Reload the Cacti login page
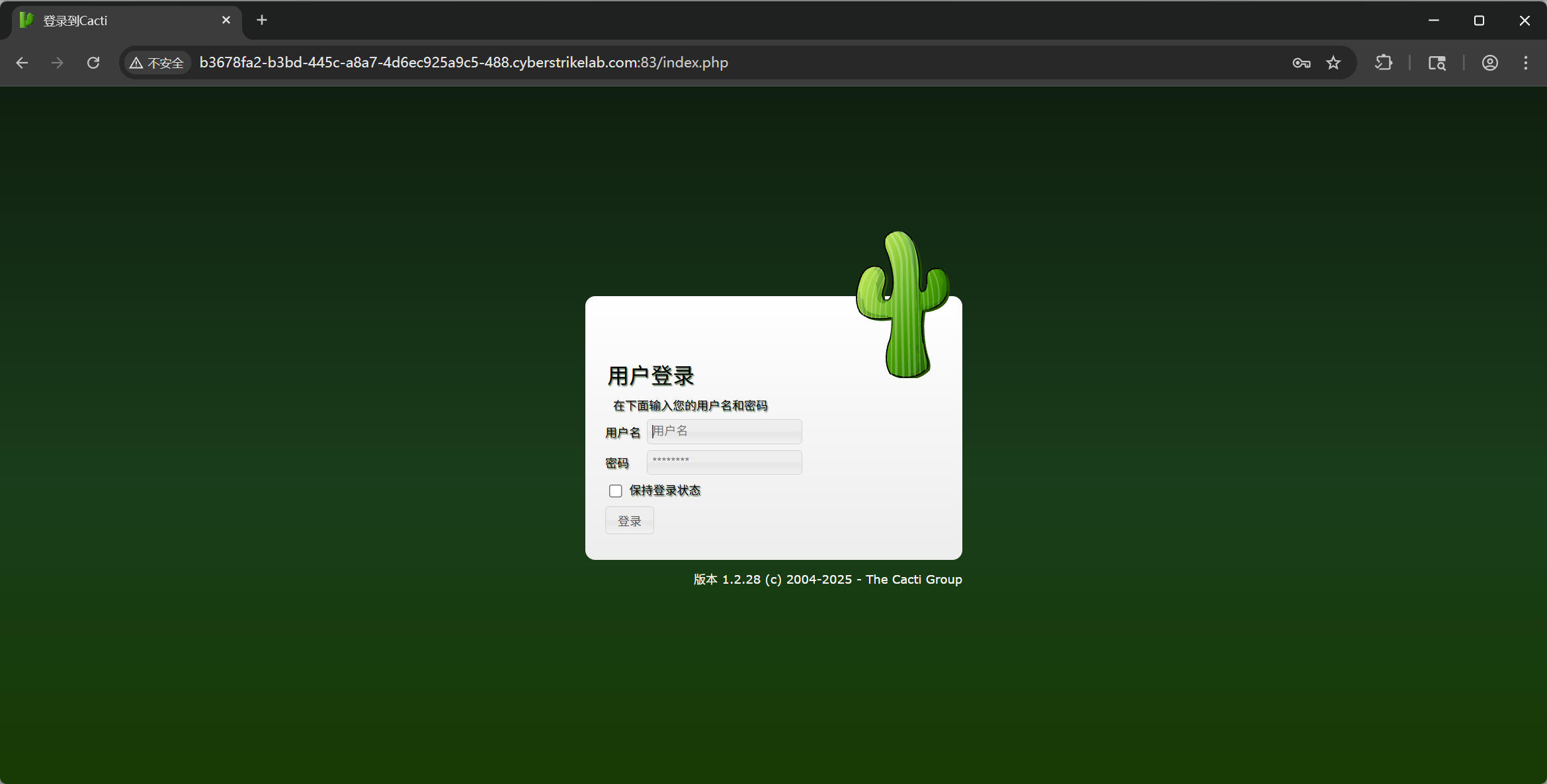The height and width of the screenshot is (784, 1547). tap(93, 63)
